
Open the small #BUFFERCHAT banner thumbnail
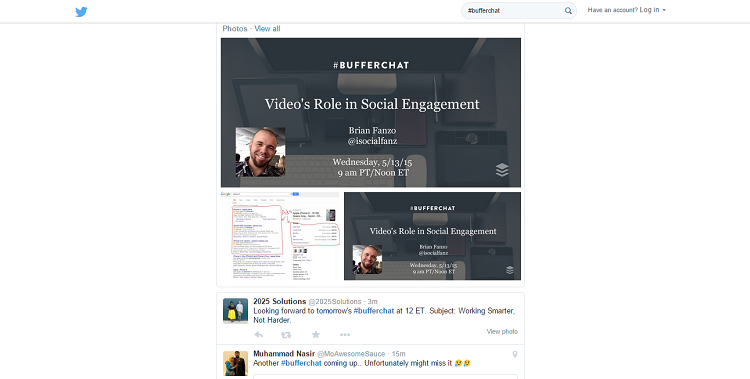[x=432, y=236]
